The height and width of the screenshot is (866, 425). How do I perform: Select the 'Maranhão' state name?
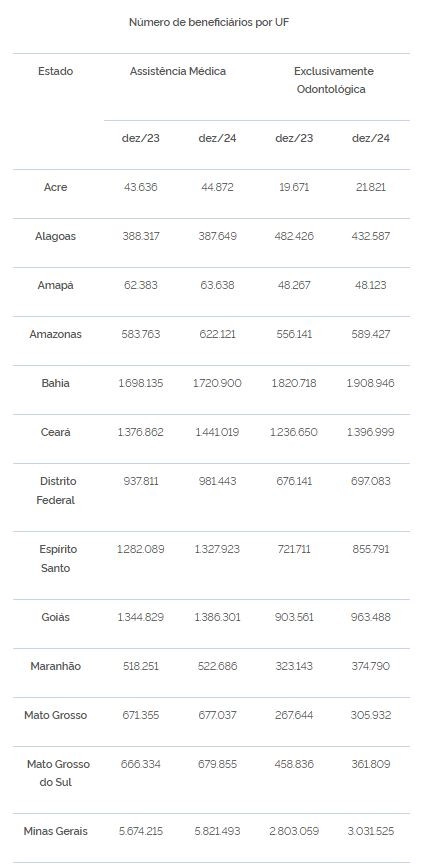(56, 666)
